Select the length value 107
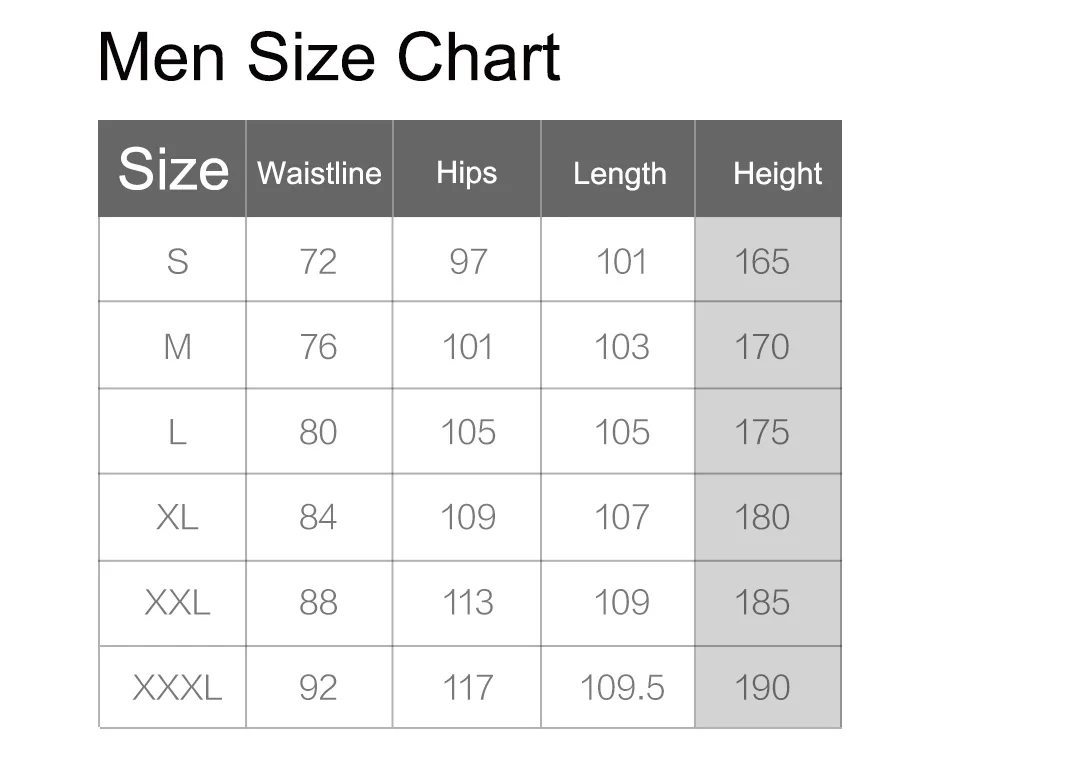 [622, 517]
